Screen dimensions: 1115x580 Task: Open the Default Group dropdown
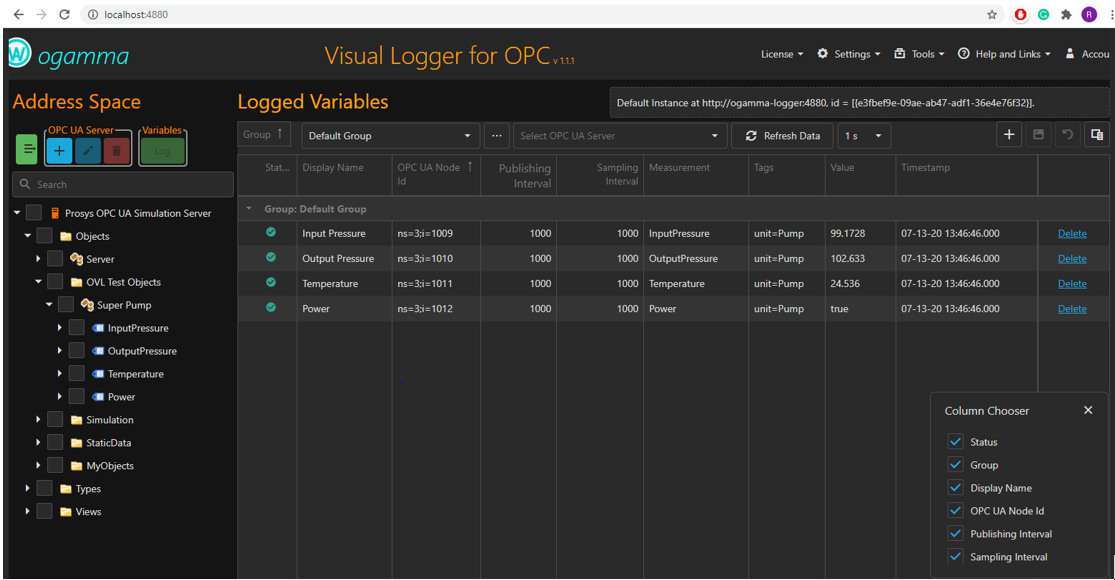[x=390, y=135]
